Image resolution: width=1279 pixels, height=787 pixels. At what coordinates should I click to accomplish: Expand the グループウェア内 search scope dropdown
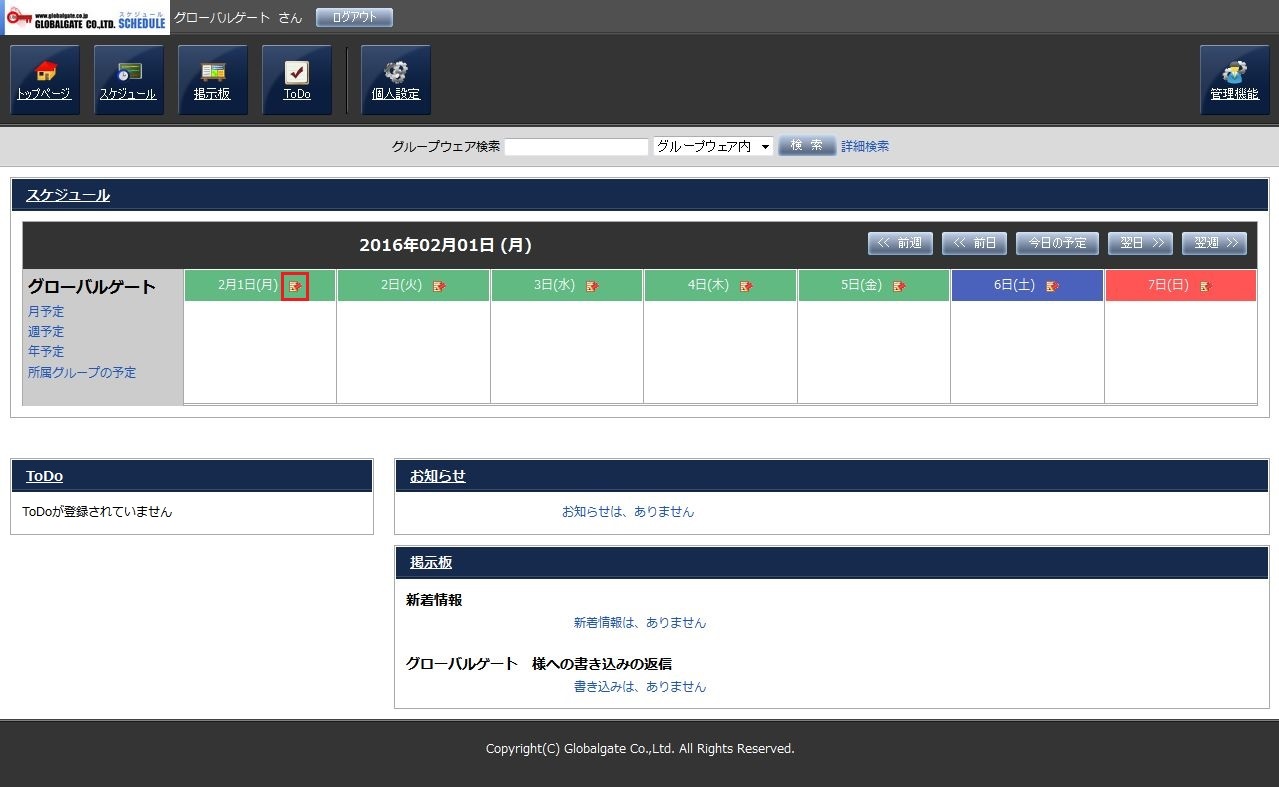coord(713,147)
